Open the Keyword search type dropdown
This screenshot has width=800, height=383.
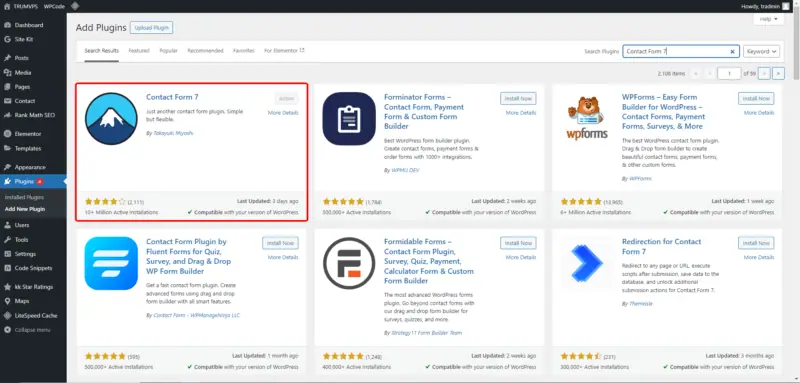pyautogui.click(x=761, y=52)
